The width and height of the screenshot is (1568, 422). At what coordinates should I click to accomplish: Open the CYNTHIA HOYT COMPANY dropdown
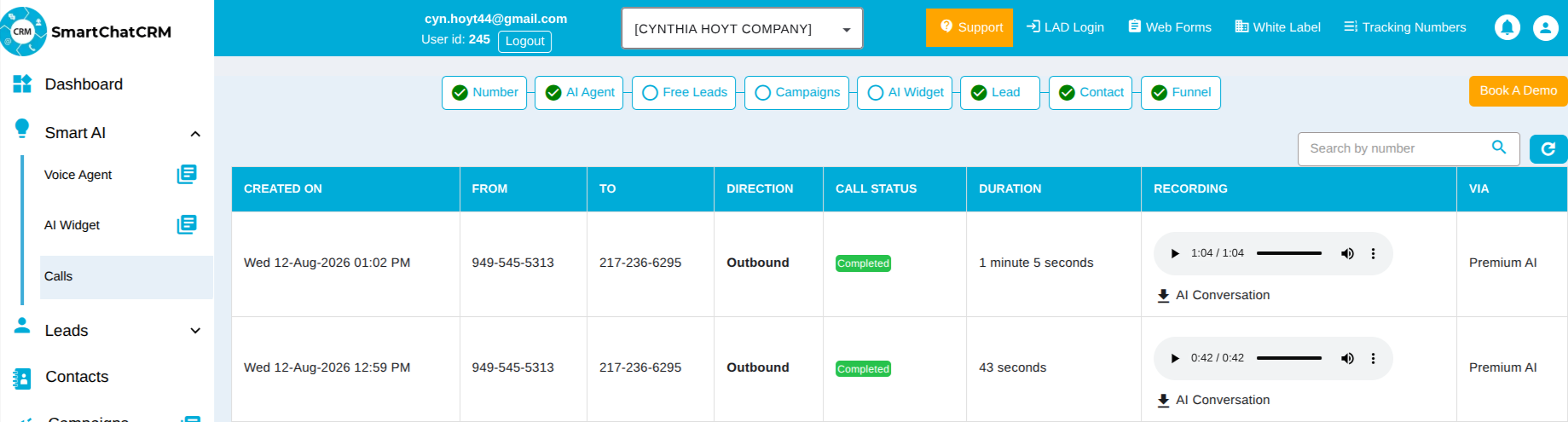742,28
